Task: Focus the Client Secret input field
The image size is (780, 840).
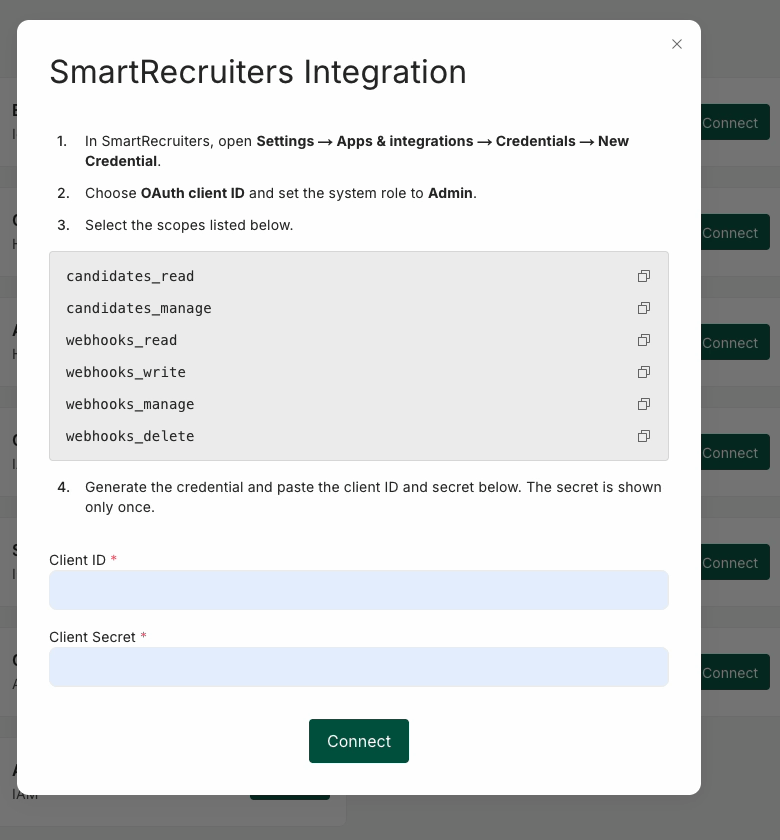Action: pyautogui.click(x=359, y=667)
